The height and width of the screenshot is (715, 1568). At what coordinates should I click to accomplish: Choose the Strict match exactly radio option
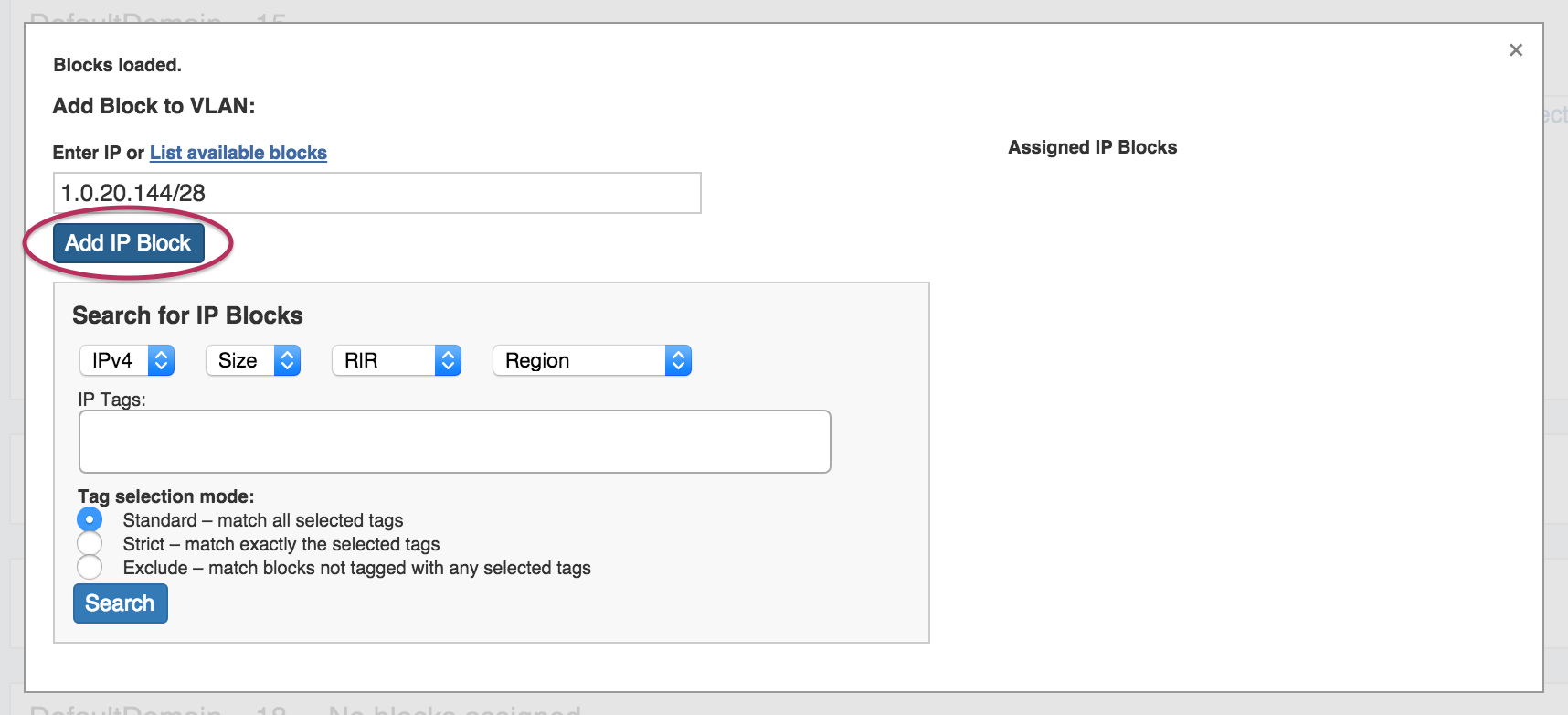[x=90, y=544]
